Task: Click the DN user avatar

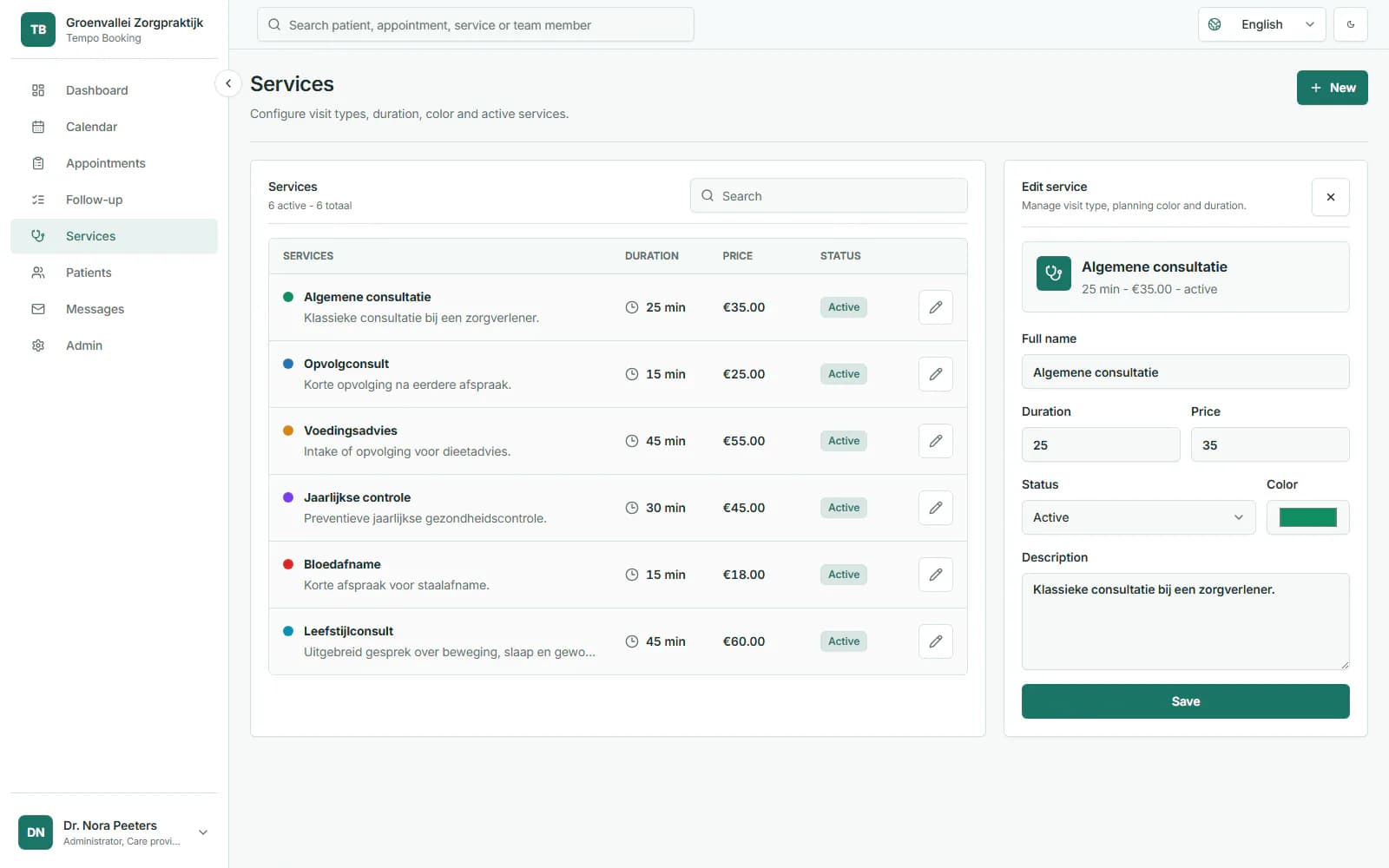Action: tap(36, 832)
